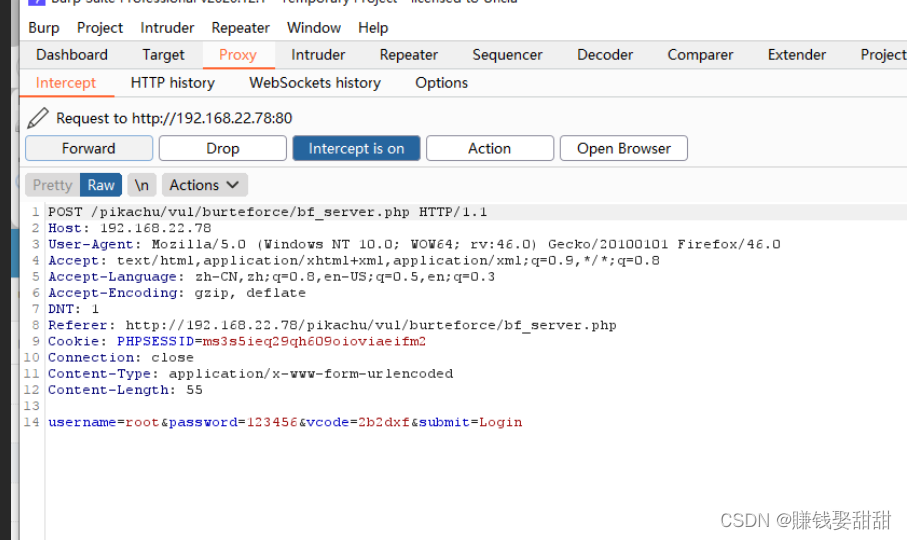This screenshot has width=907, height=540.
Task: Click the username value root
Action: pos(142,423)
